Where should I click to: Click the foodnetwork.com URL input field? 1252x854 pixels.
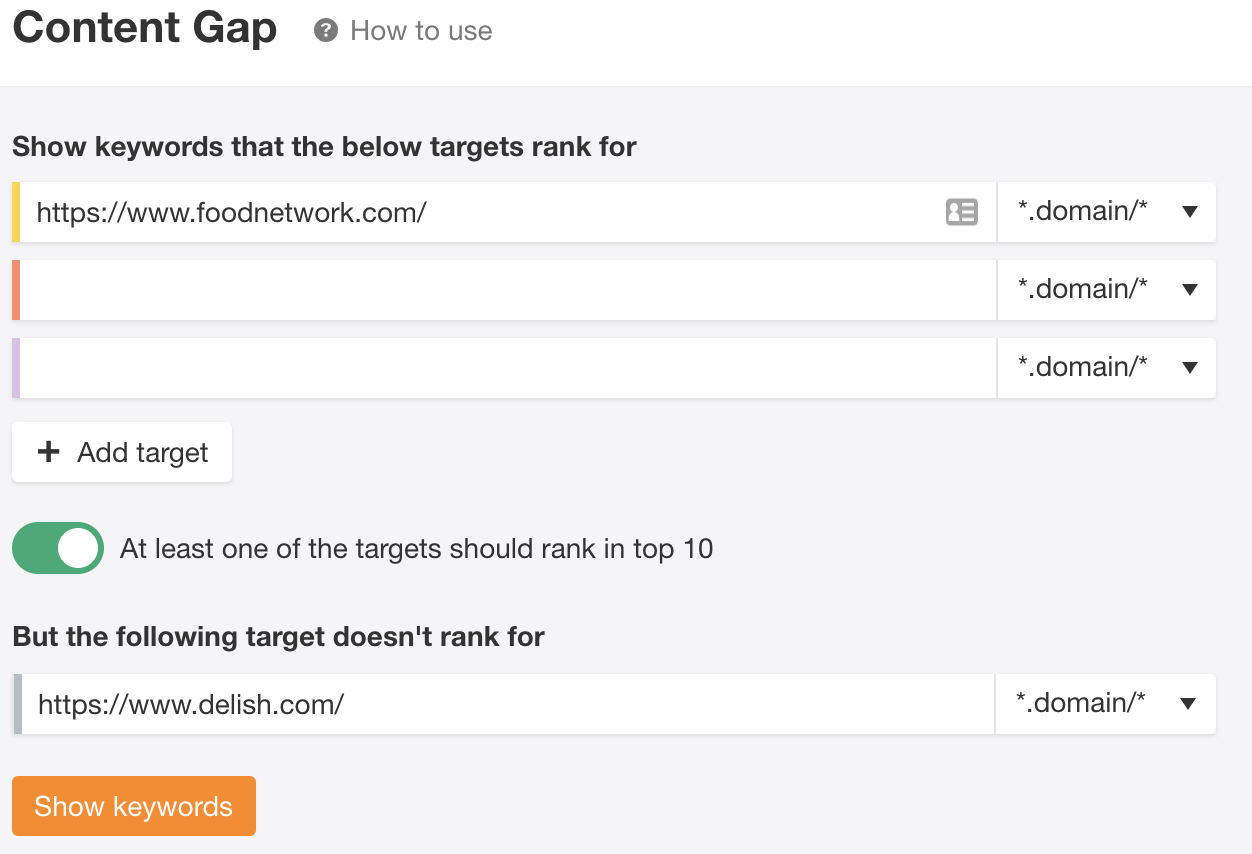pos(480,212)
